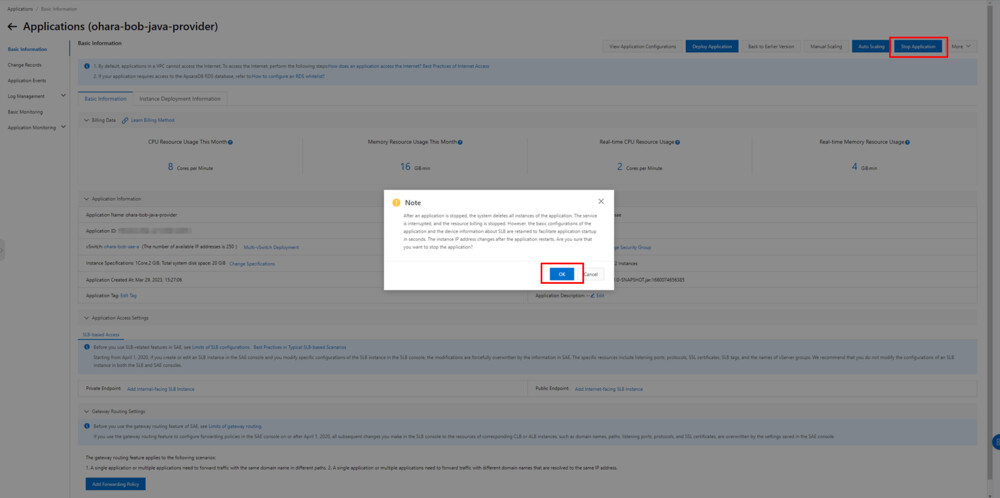
Task: Click Application Created At Mar 29, 2023 text
Action: (x=133, y=279)
